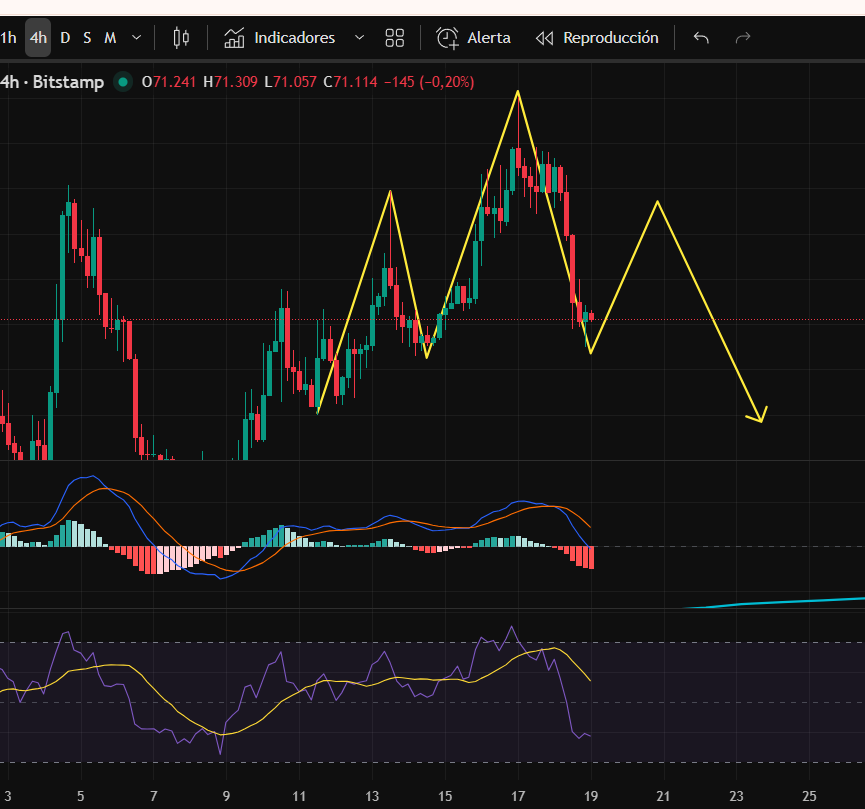Click date label 13 on time axis
The image size is (865, 809).
click(372, 796)
